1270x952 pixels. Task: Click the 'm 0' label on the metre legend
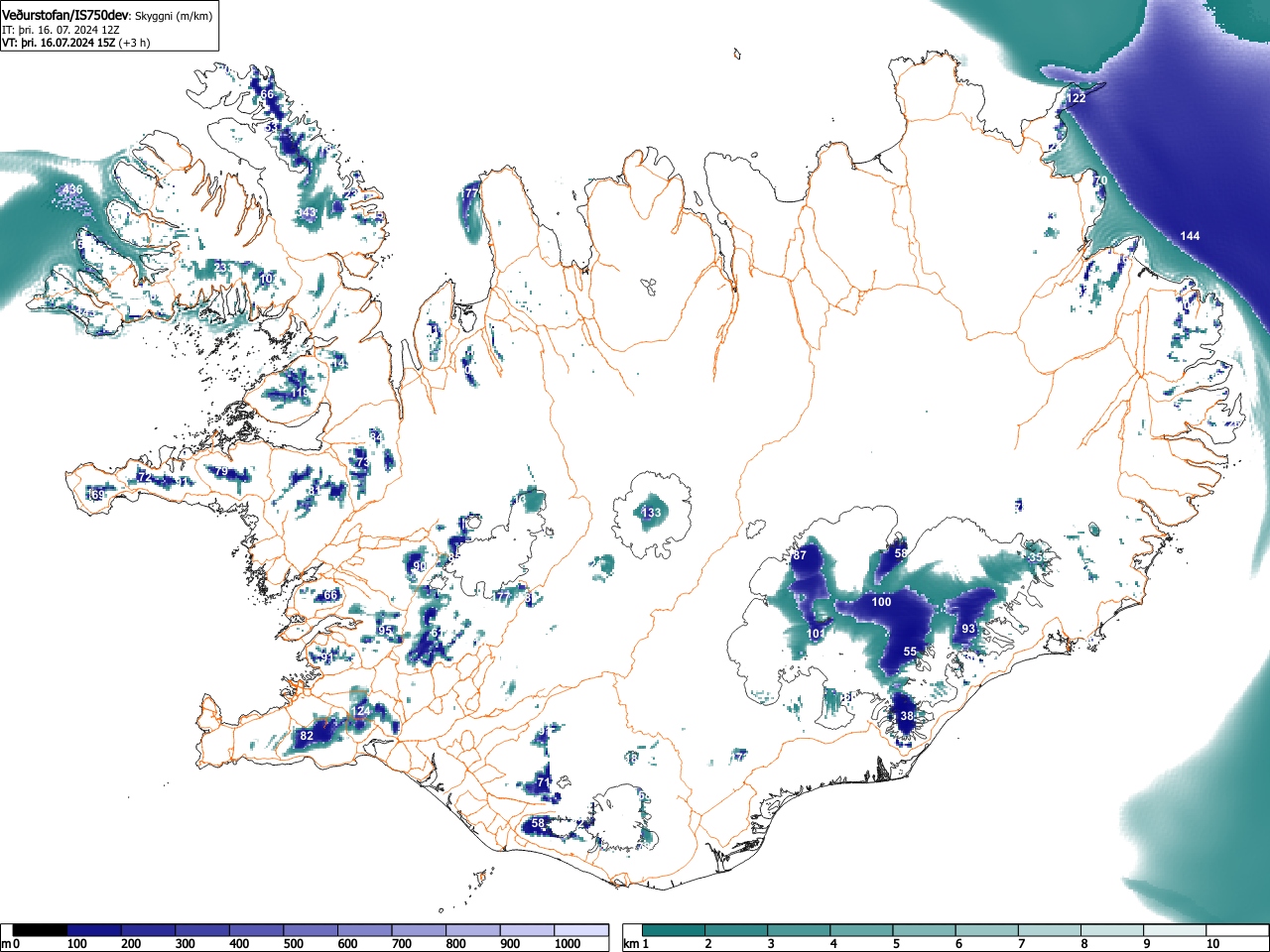point(11,944)
